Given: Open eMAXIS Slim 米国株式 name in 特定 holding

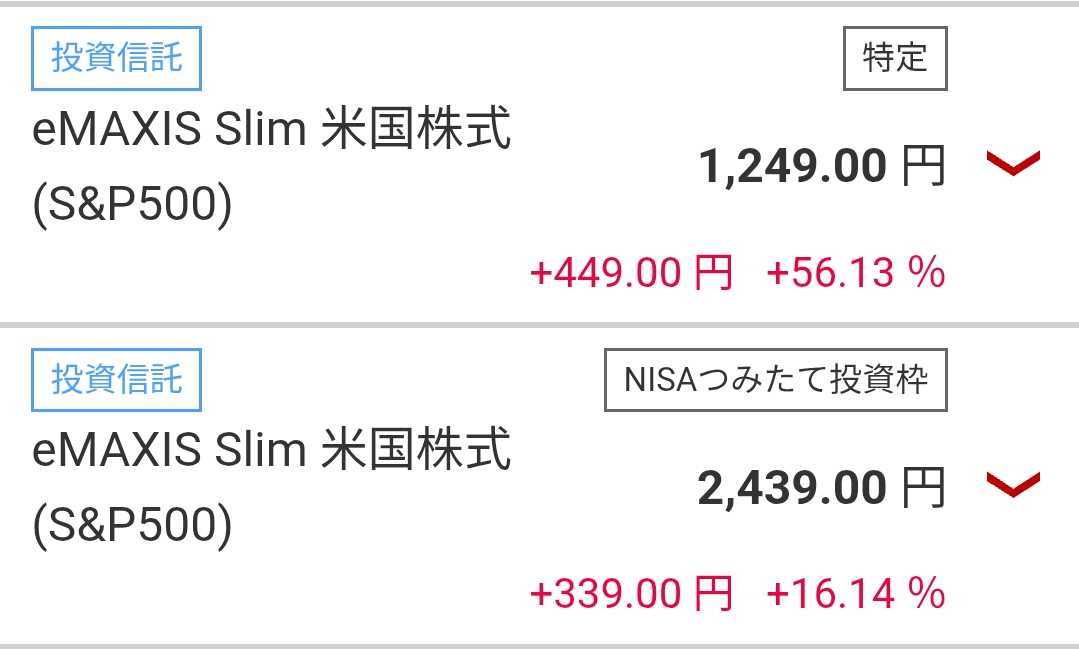Looking at the screenshot, I should click(x=272, y=132).
